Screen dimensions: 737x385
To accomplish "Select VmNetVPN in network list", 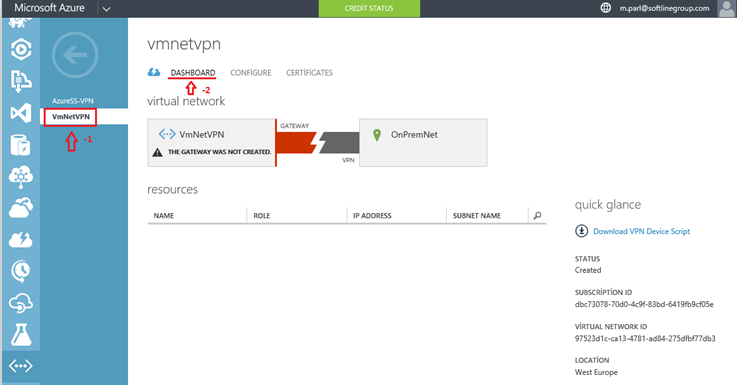I will point(71,117).
